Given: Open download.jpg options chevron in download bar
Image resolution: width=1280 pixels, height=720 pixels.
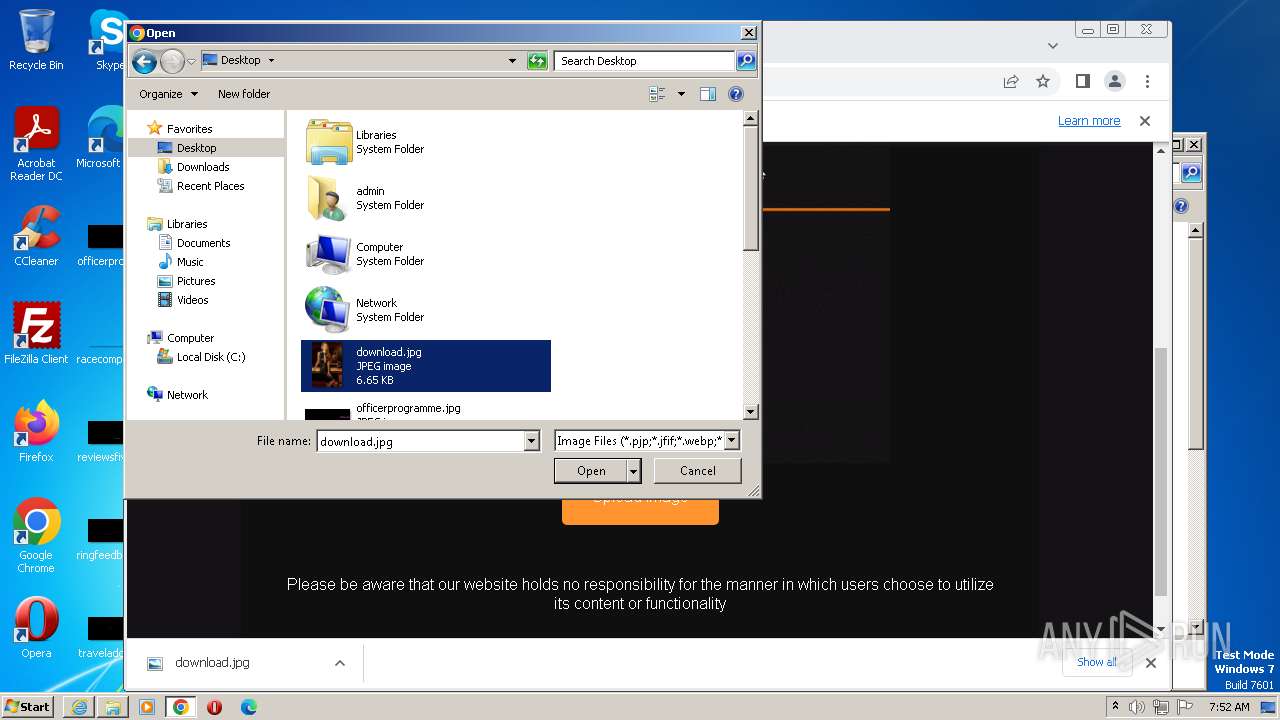Looking at the screenshot, I should [340, 663].
